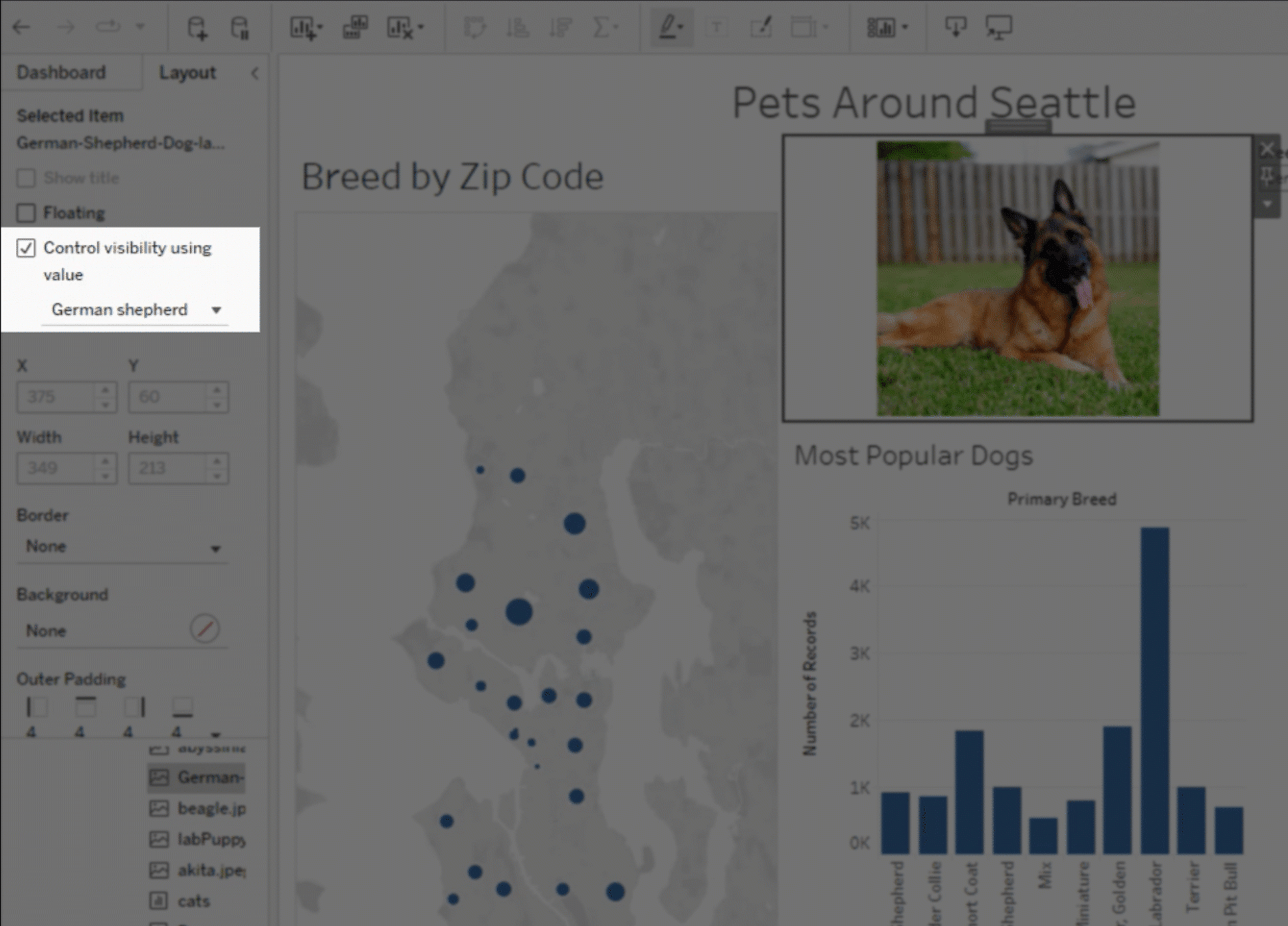This screenshot has width=1288, height=926.
Task: Open the Outer Padding dropdown arrow
Action: (215, 735)
